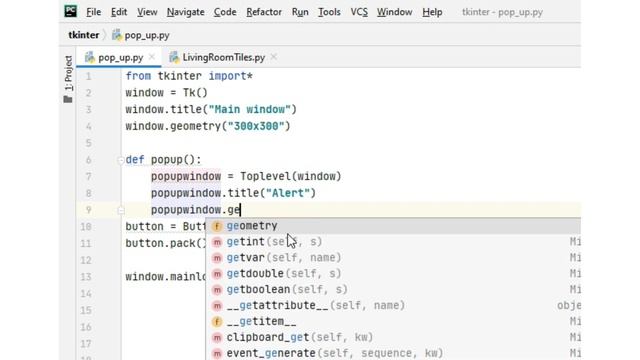The width and height of the screenshot is (640, 360).
Task: Switch to the pop_up.py editor tab
Action: click(x=120, y=58)
